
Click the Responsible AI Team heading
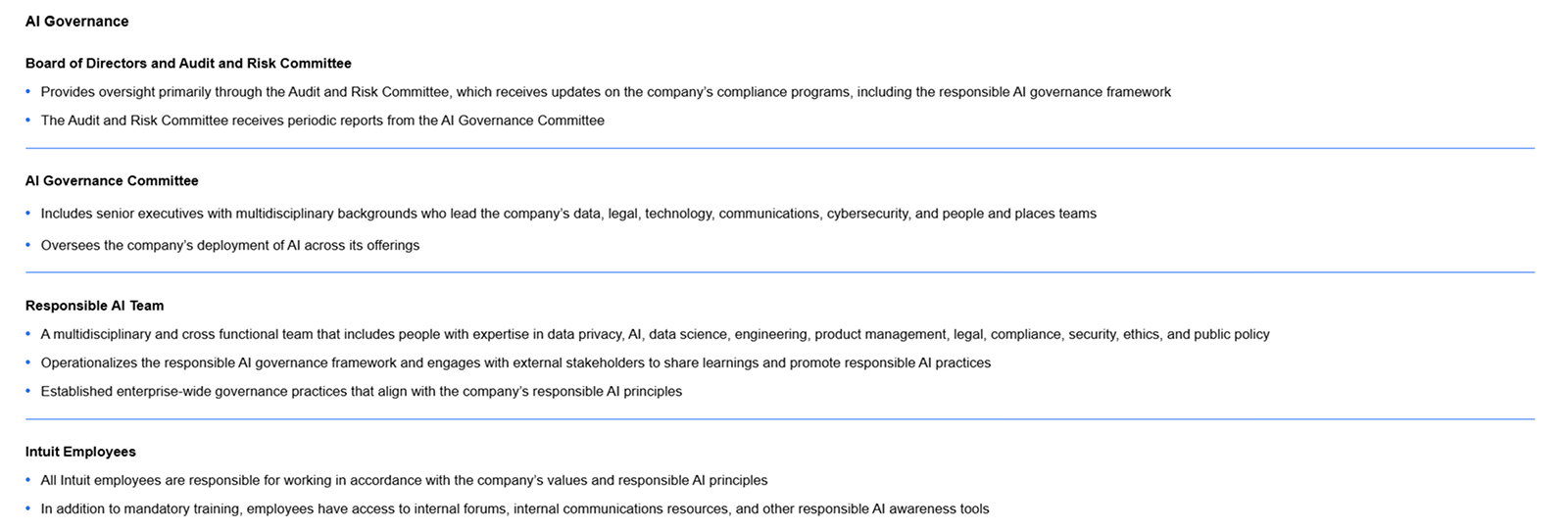[x=95, y=306]
